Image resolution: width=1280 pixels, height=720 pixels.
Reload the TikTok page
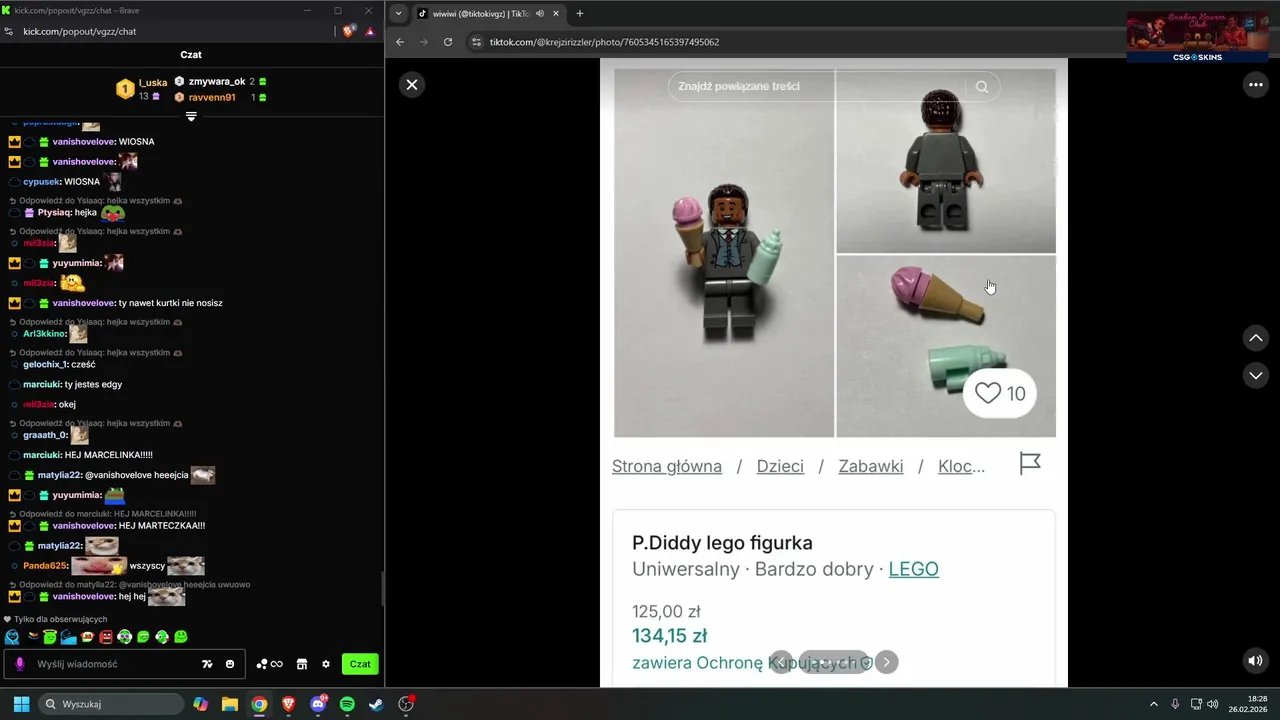point(448,42)
